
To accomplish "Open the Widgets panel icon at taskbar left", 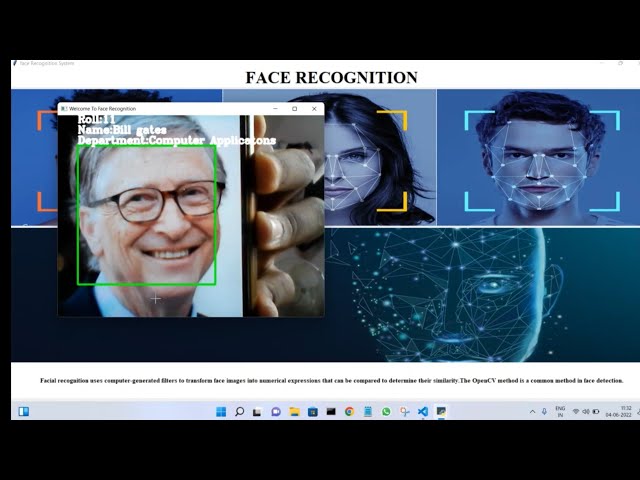I will 24,411.
